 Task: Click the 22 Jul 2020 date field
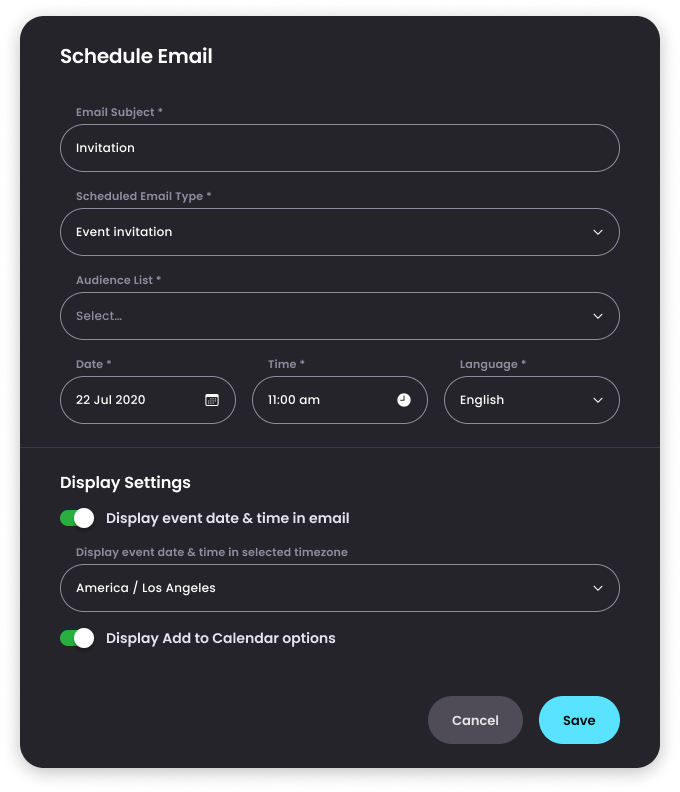(x=148, y=400)
